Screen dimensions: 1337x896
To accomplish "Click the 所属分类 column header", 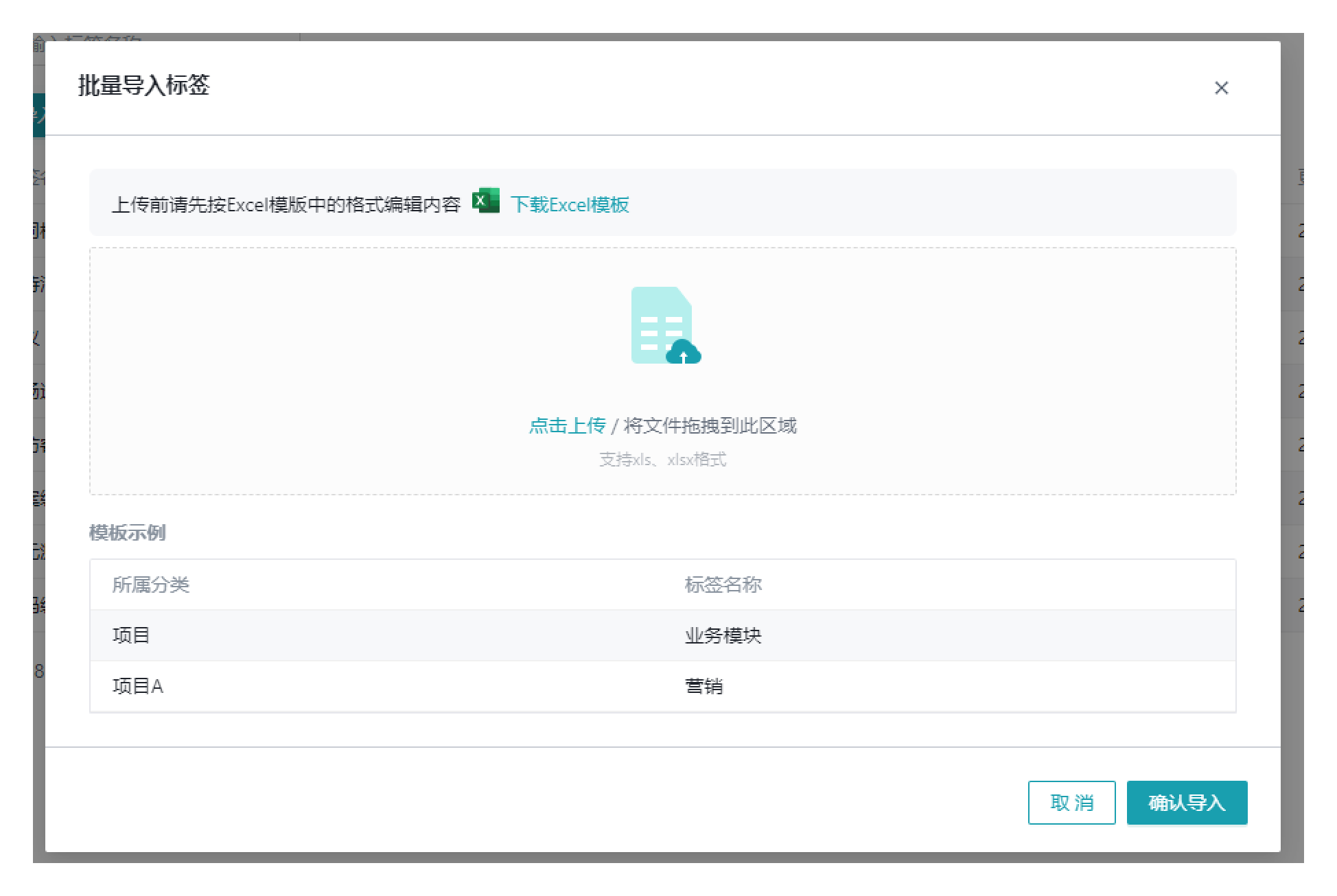I will tap(151, 585).
